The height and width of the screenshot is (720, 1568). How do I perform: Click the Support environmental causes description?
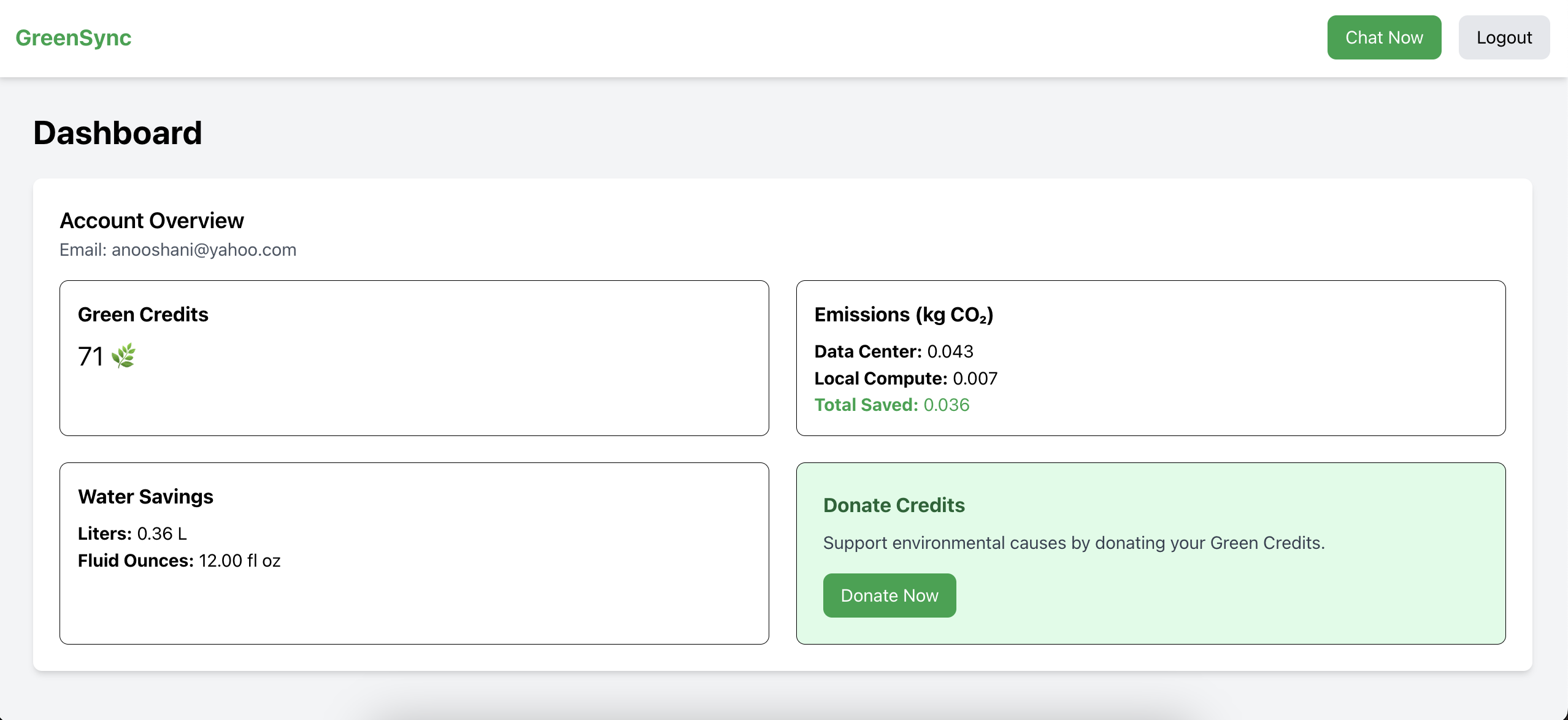pos(1074,543)
